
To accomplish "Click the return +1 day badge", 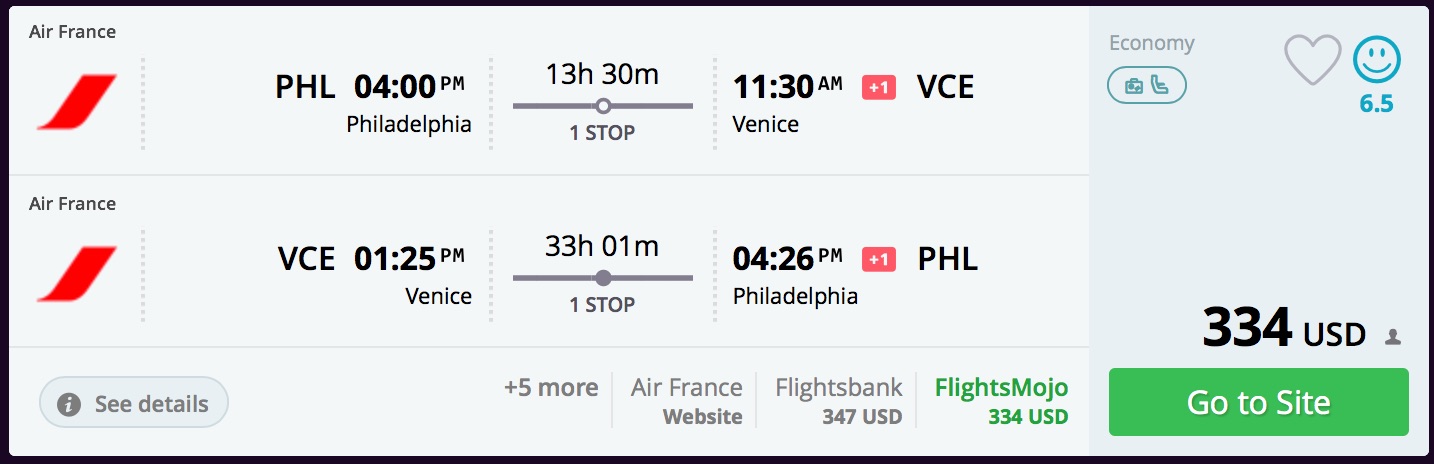I will point(879,260).
